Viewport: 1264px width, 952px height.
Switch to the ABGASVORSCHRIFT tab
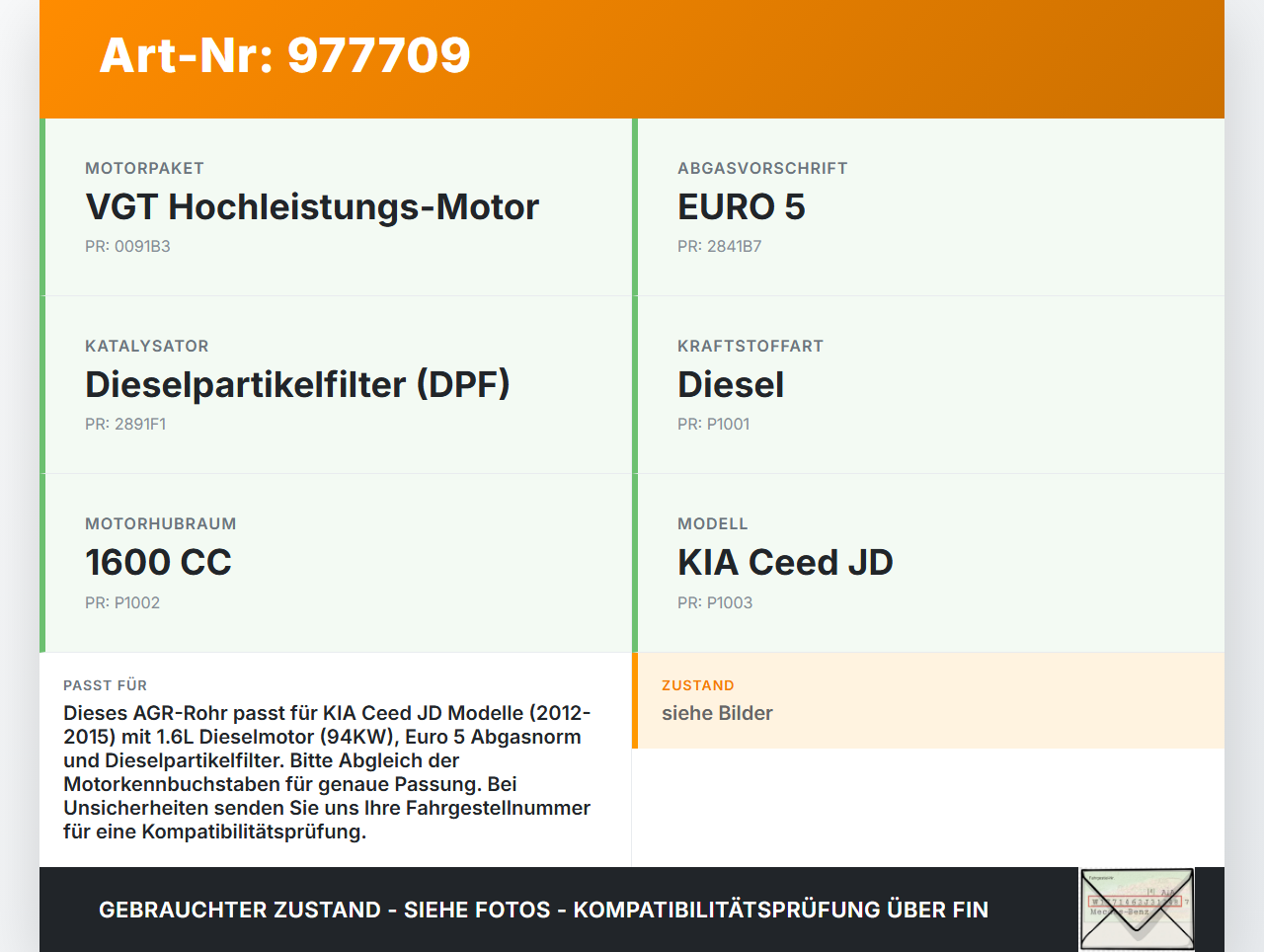pos(761,168)
